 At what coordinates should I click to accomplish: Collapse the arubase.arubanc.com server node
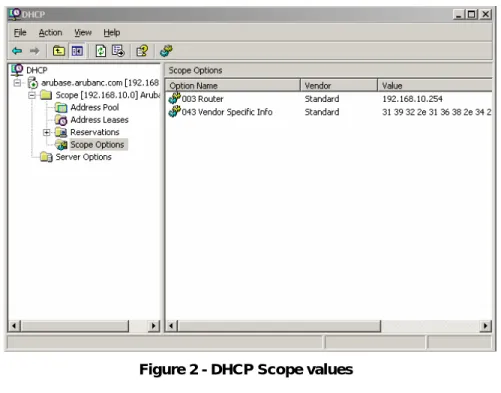[x=17, y=83]
